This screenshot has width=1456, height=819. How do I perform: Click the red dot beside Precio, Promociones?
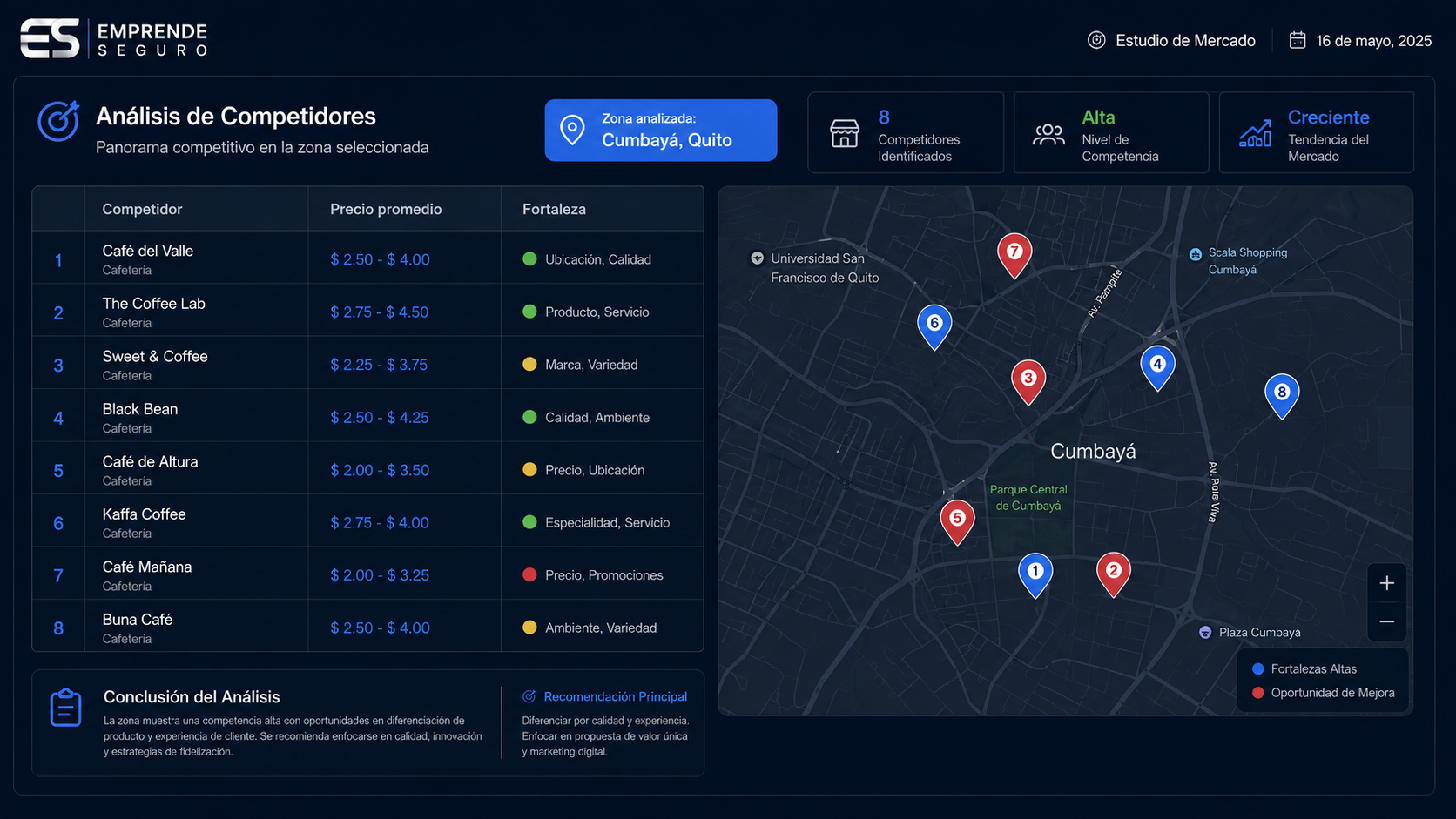click(529, 574)
